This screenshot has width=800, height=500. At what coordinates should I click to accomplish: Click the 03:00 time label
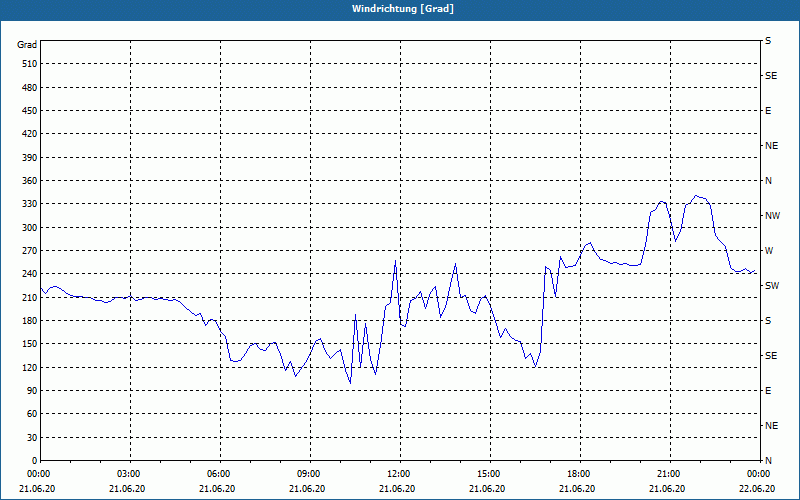tap(127, 473)
